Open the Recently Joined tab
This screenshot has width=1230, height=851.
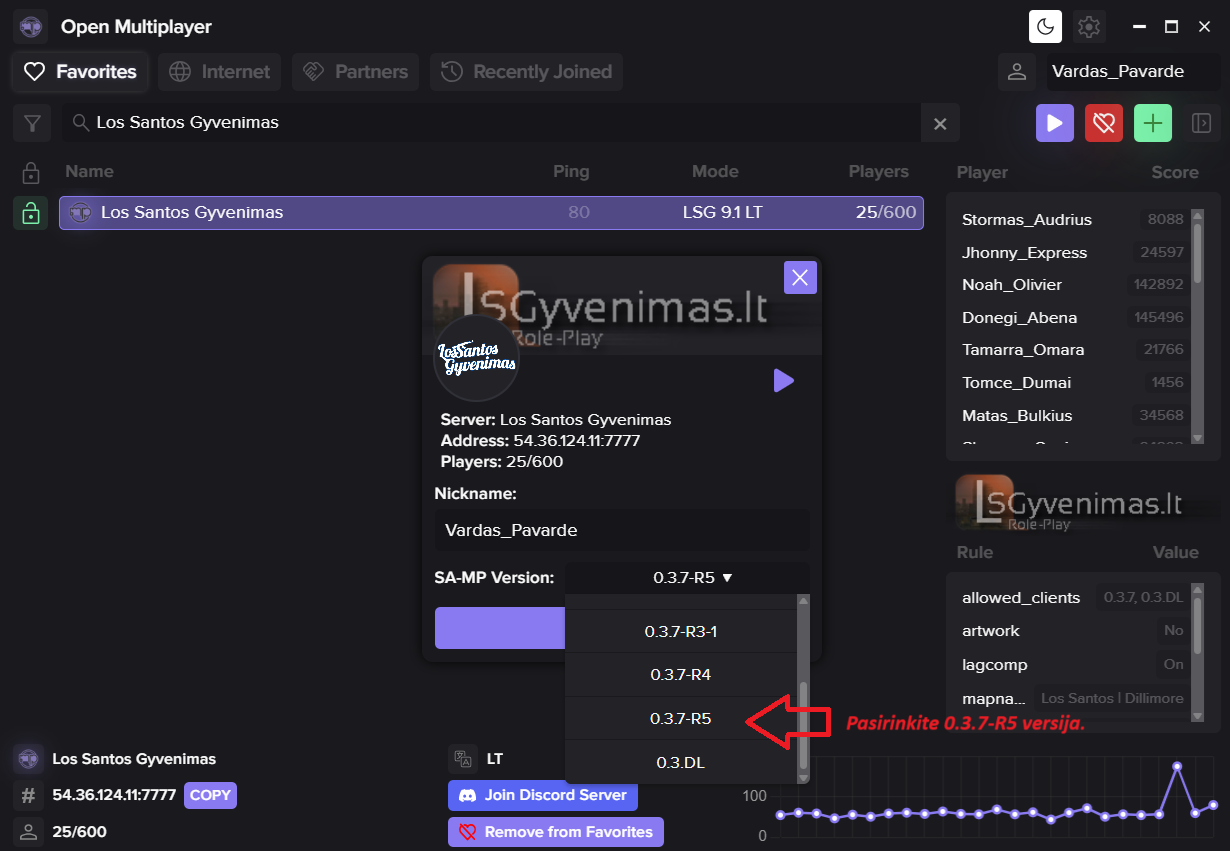point(526,72)
